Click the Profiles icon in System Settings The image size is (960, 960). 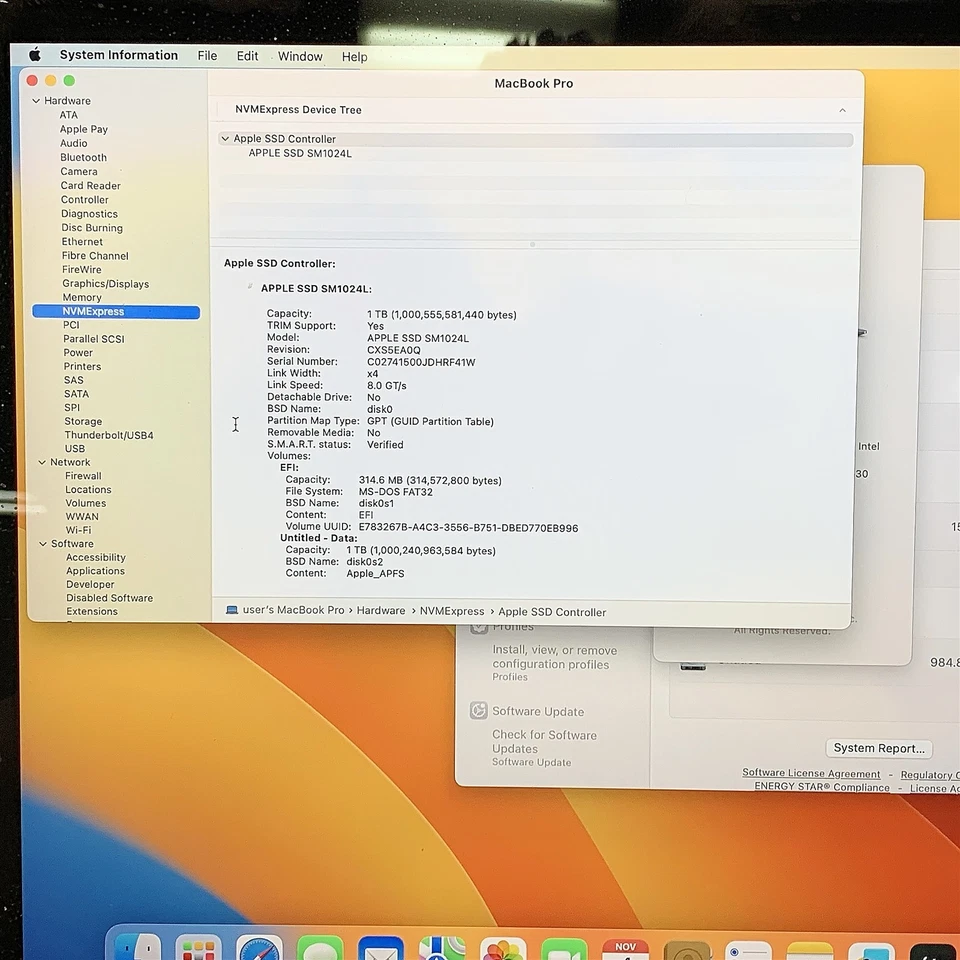point(479,627)
